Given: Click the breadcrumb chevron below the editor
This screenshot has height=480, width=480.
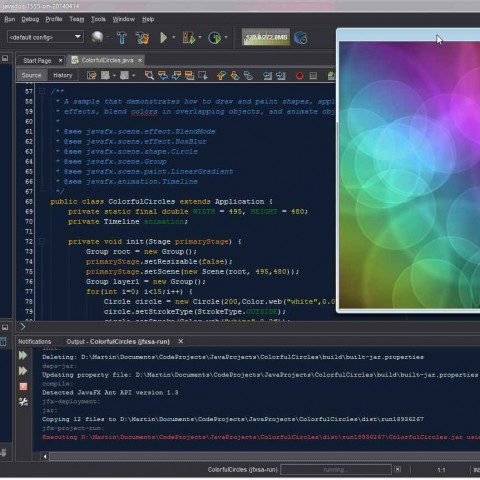Looking at the screenshot, I should tap(23, 327).
